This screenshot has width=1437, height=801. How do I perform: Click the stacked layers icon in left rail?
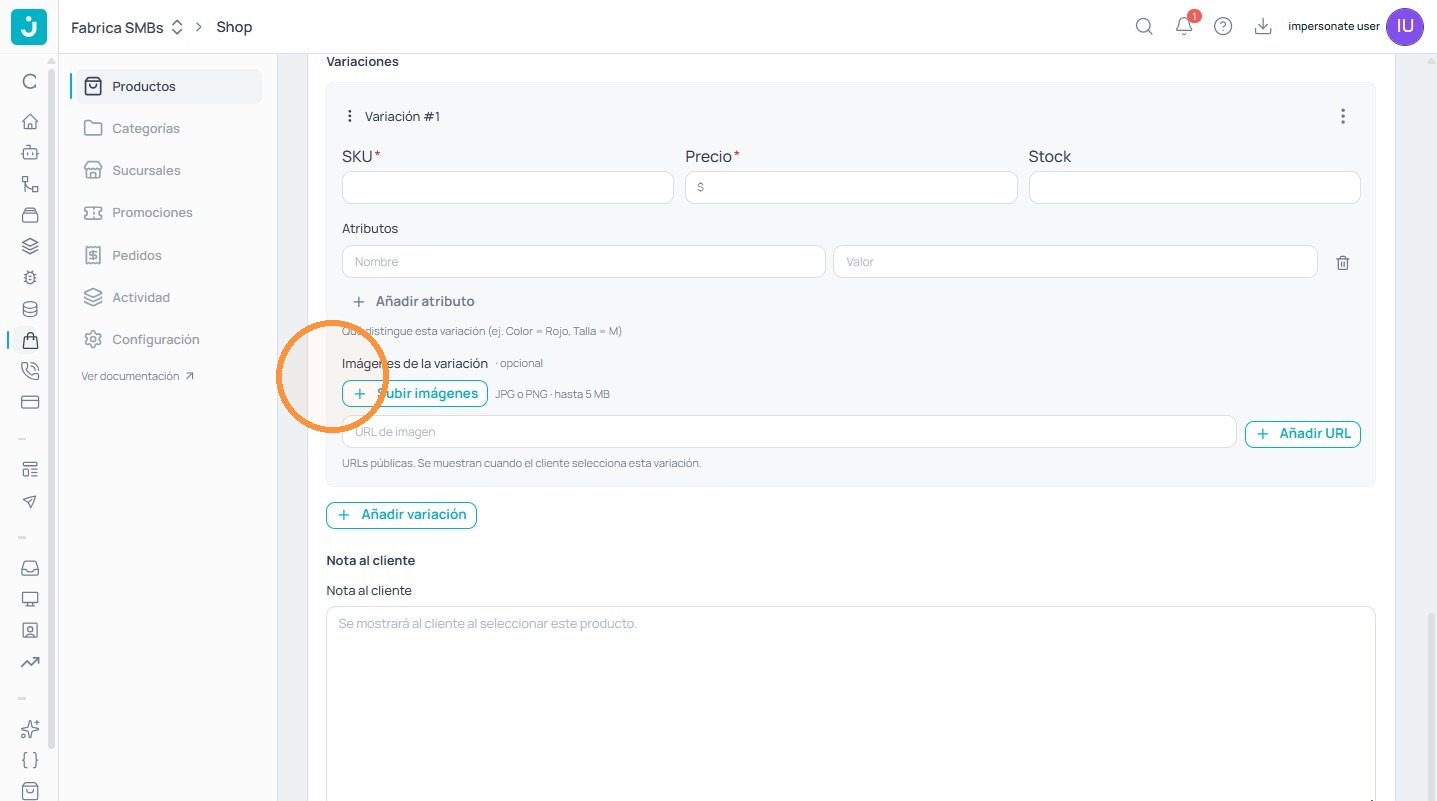click(x=30, y=246)
